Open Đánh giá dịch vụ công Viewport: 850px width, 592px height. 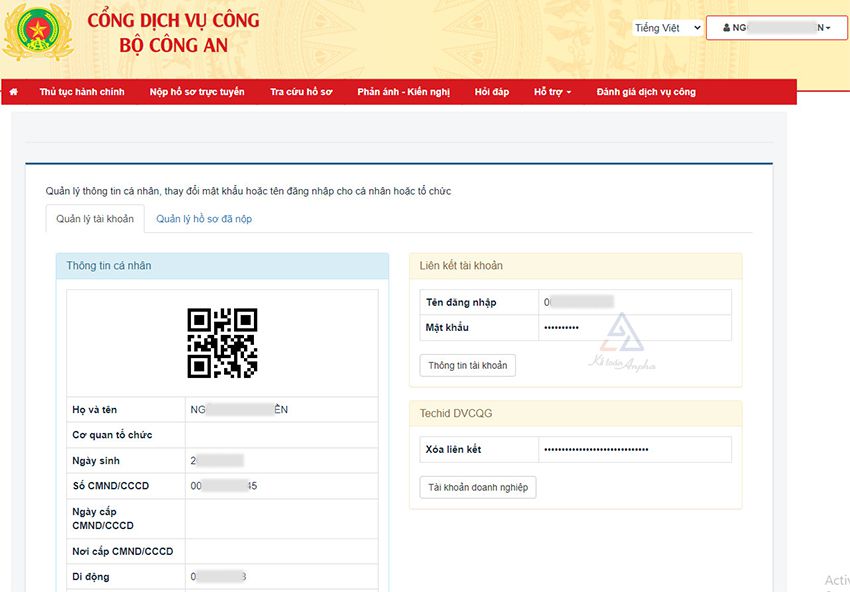[646, 92]
